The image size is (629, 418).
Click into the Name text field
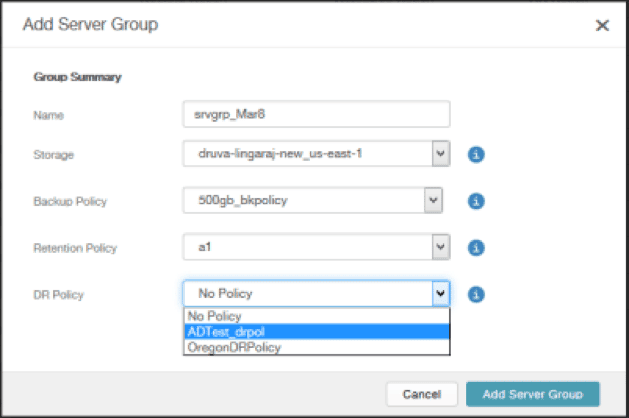(316, 113)
